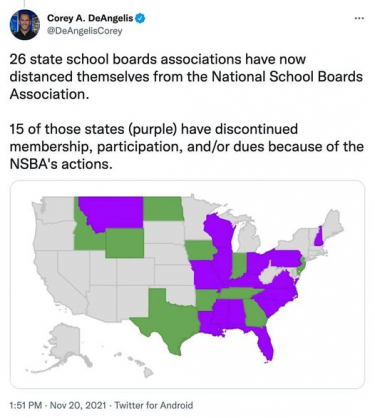This screenshot has height=418, width=375.
Task: Select green Iowa on the map
Action: click(x=199, y=250)
